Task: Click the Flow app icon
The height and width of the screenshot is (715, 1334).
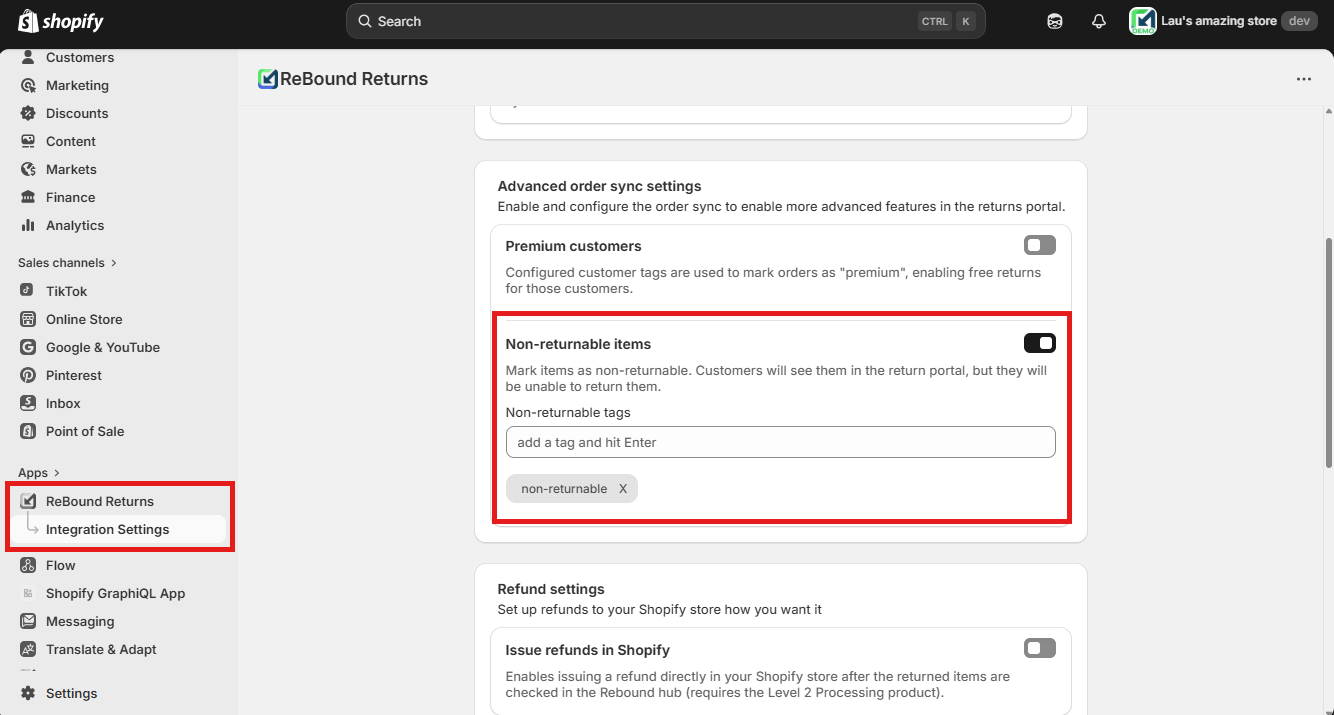Action: (28, 565)
